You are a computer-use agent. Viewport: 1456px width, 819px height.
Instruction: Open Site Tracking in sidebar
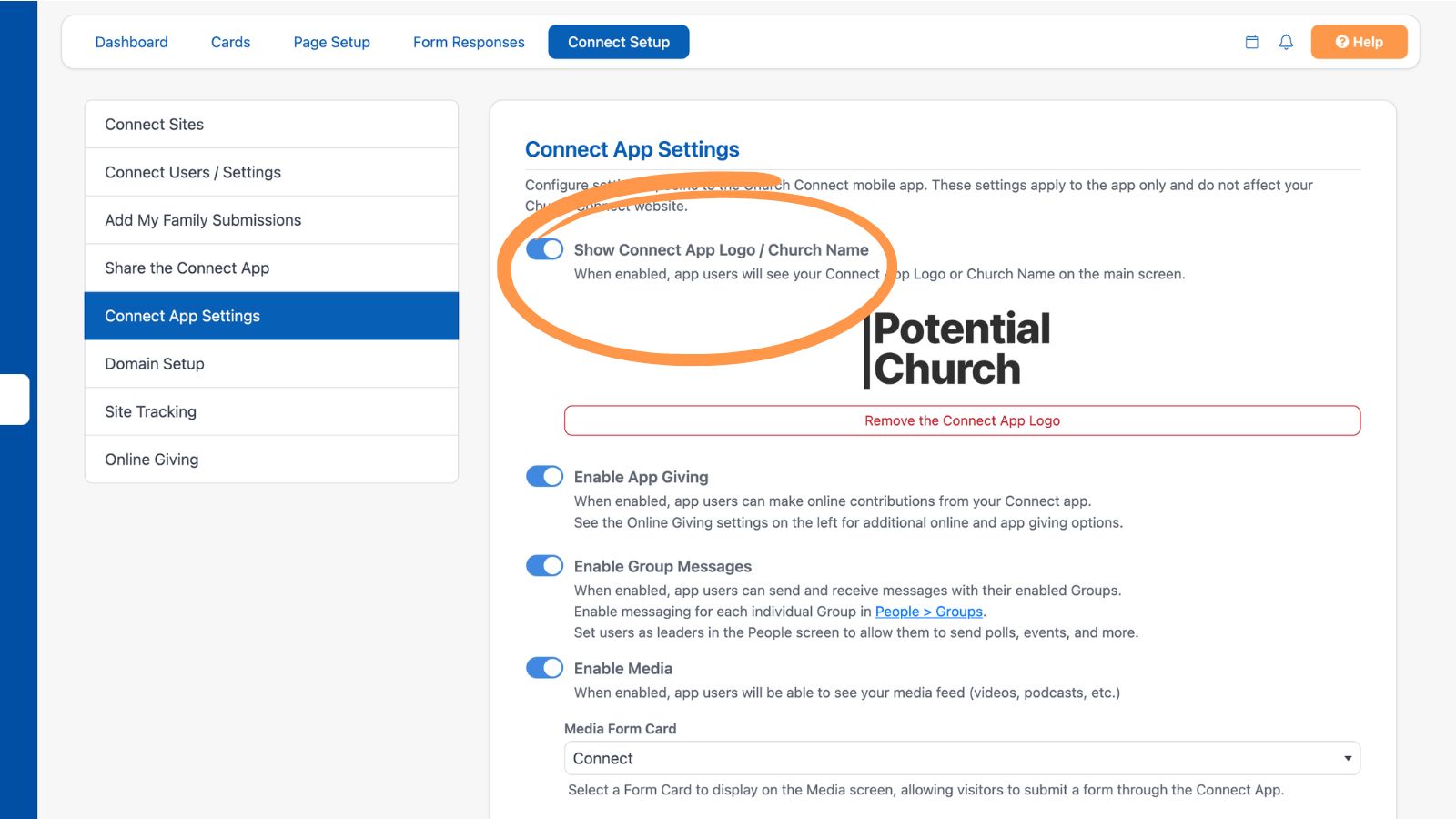271,411
